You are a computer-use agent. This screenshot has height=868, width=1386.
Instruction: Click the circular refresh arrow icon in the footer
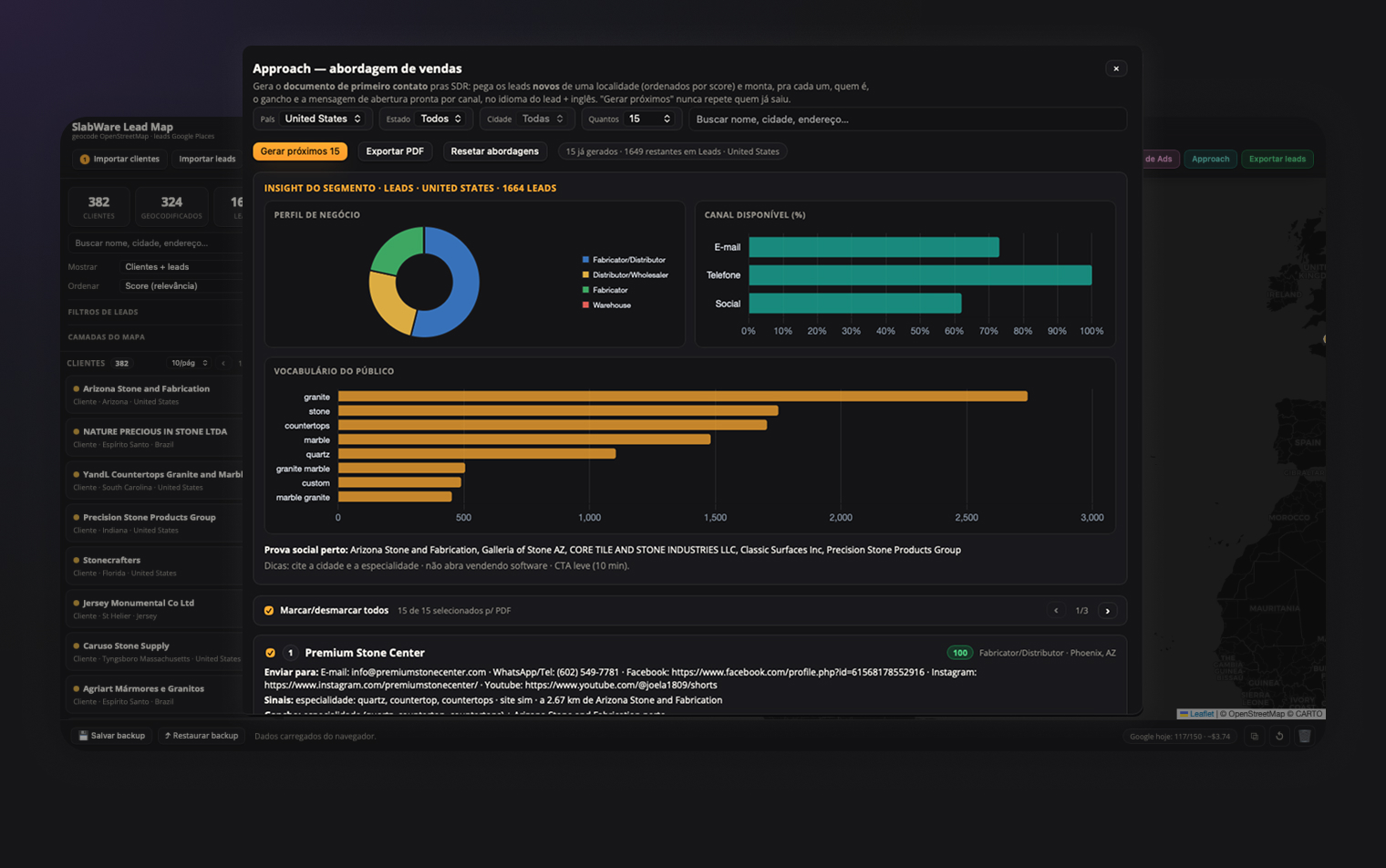coord(1279,736)
